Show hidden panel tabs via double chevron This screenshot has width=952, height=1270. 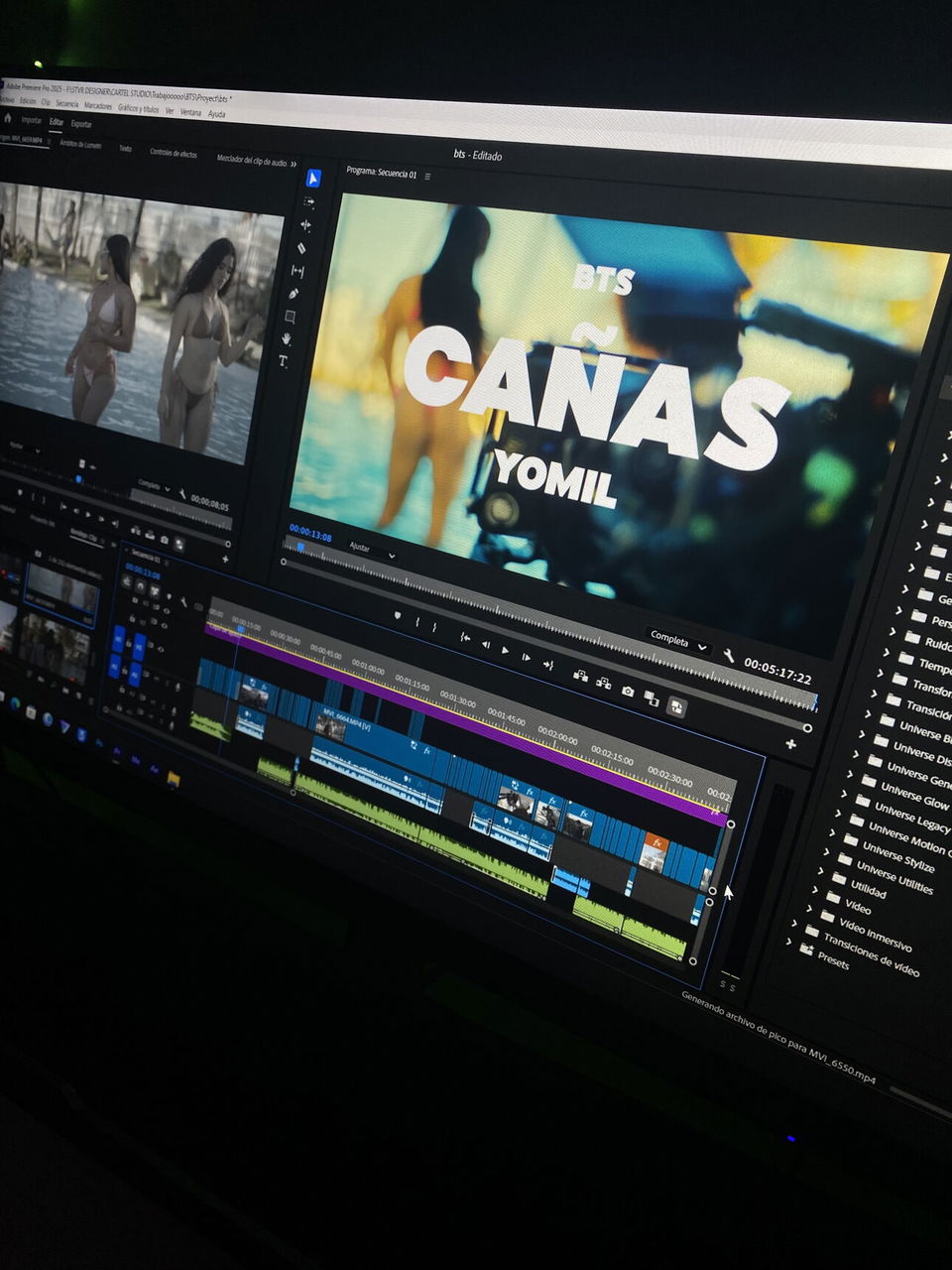pos(294,165)
